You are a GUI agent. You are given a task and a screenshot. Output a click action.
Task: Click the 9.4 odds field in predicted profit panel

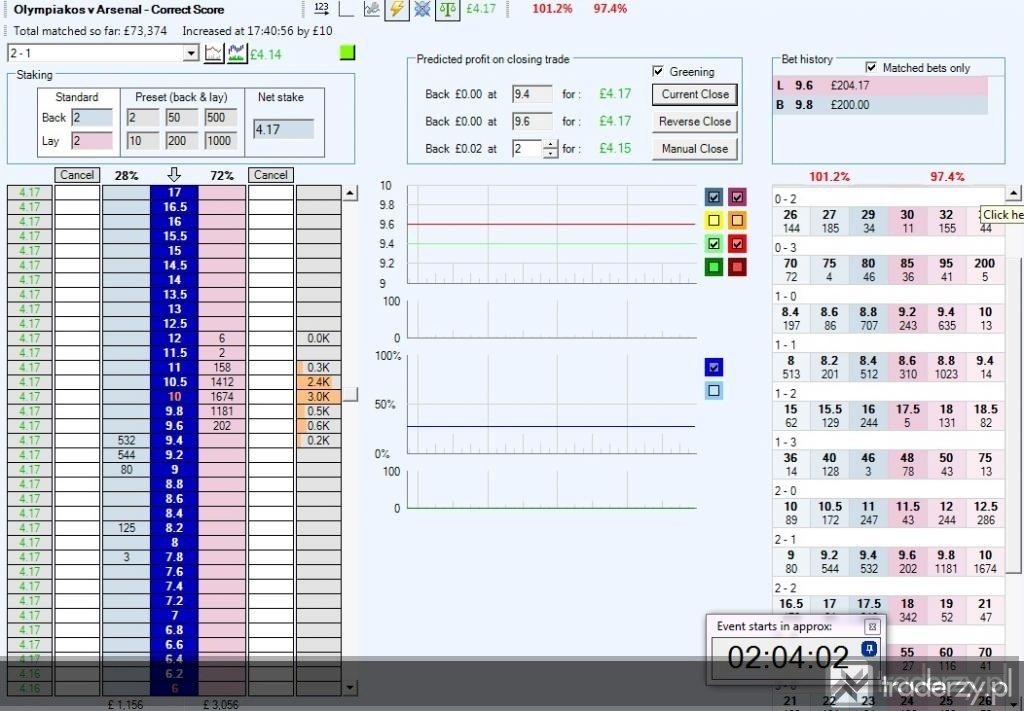[532, 94]
